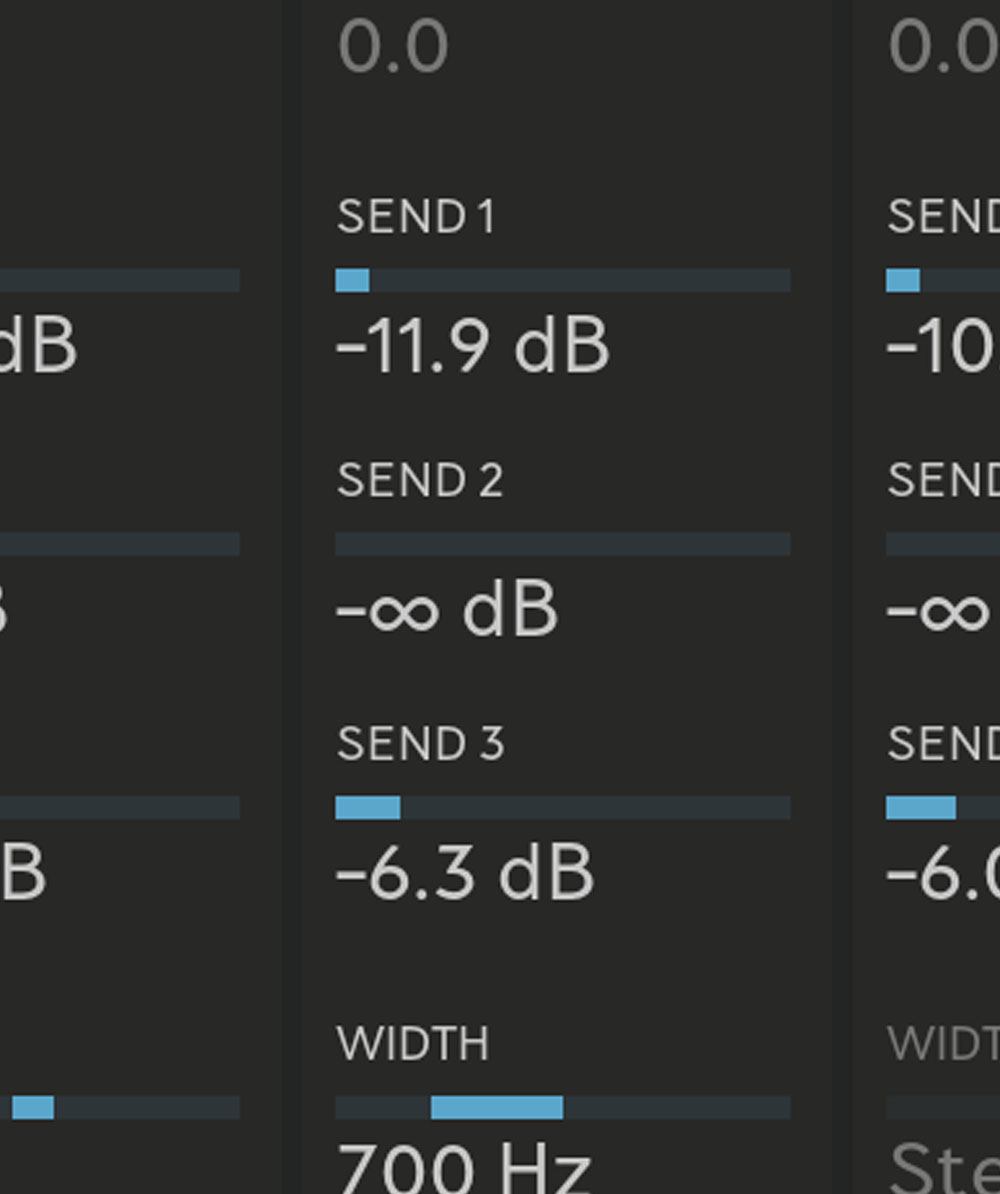The image size is (1000, 1194).
Task: Click the 0.0 value atop right strip
Action: [943, 48]
